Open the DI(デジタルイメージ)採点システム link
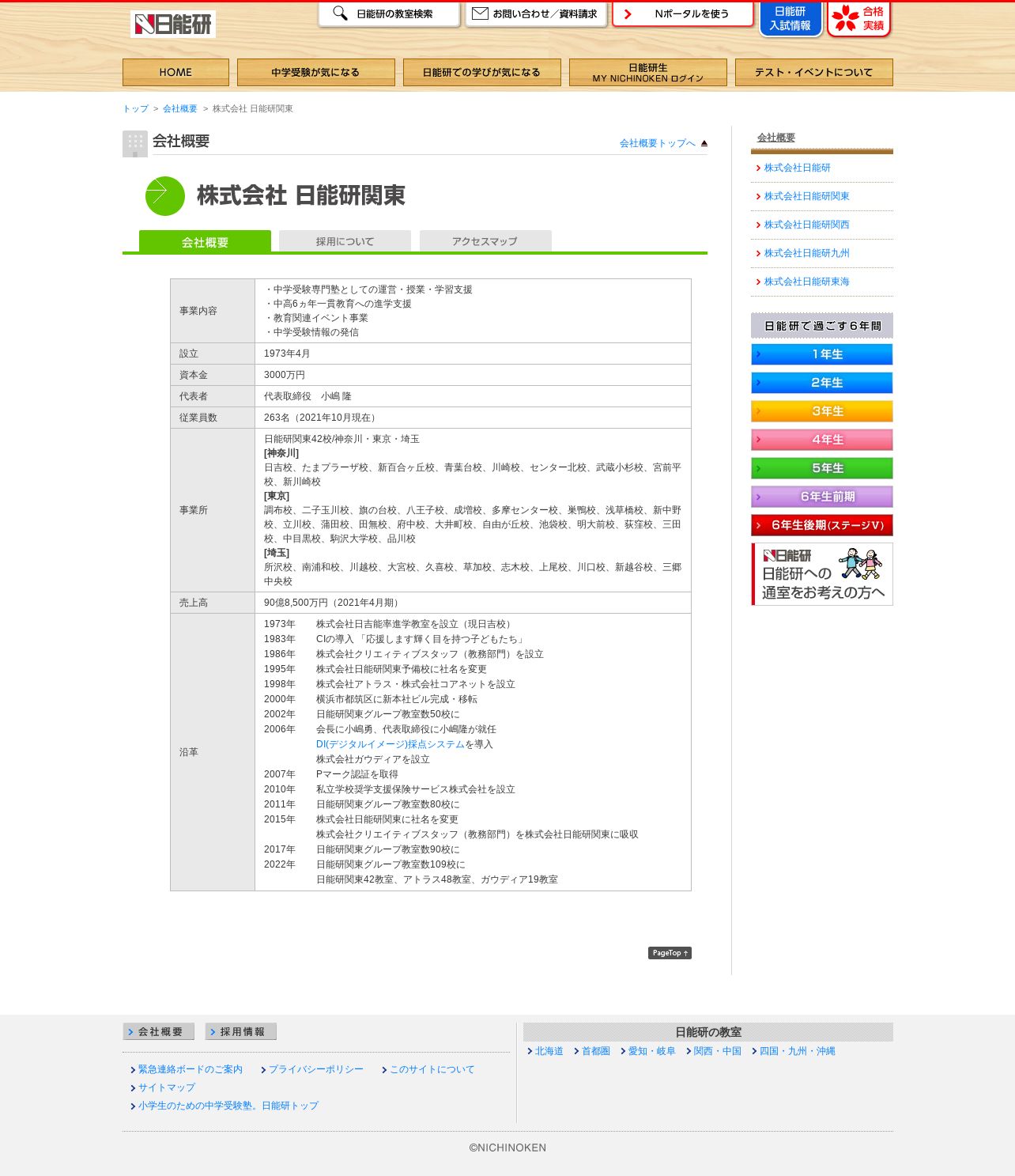This screenshot has width=1015, height=1176. [391, 744]
